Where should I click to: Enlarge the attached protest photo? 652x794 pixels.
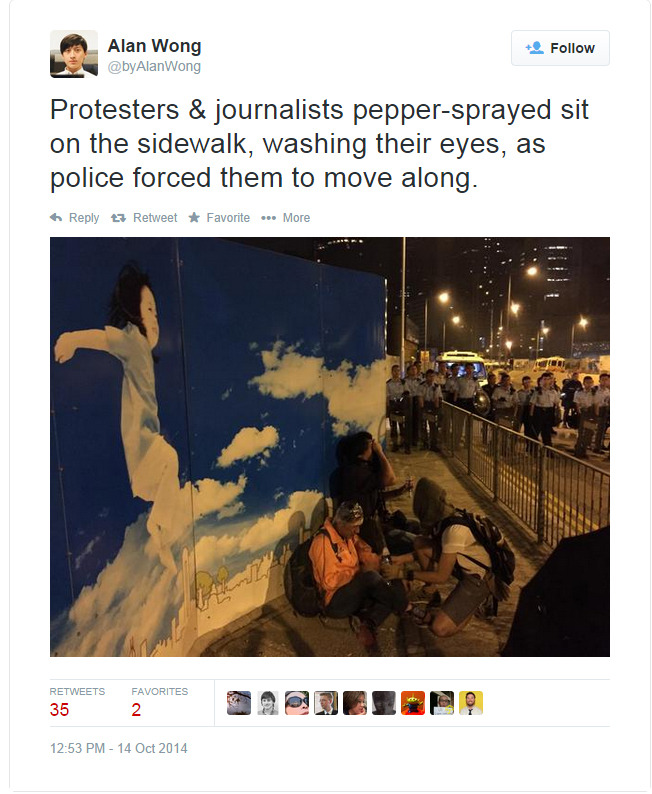[x=330, y=447]
